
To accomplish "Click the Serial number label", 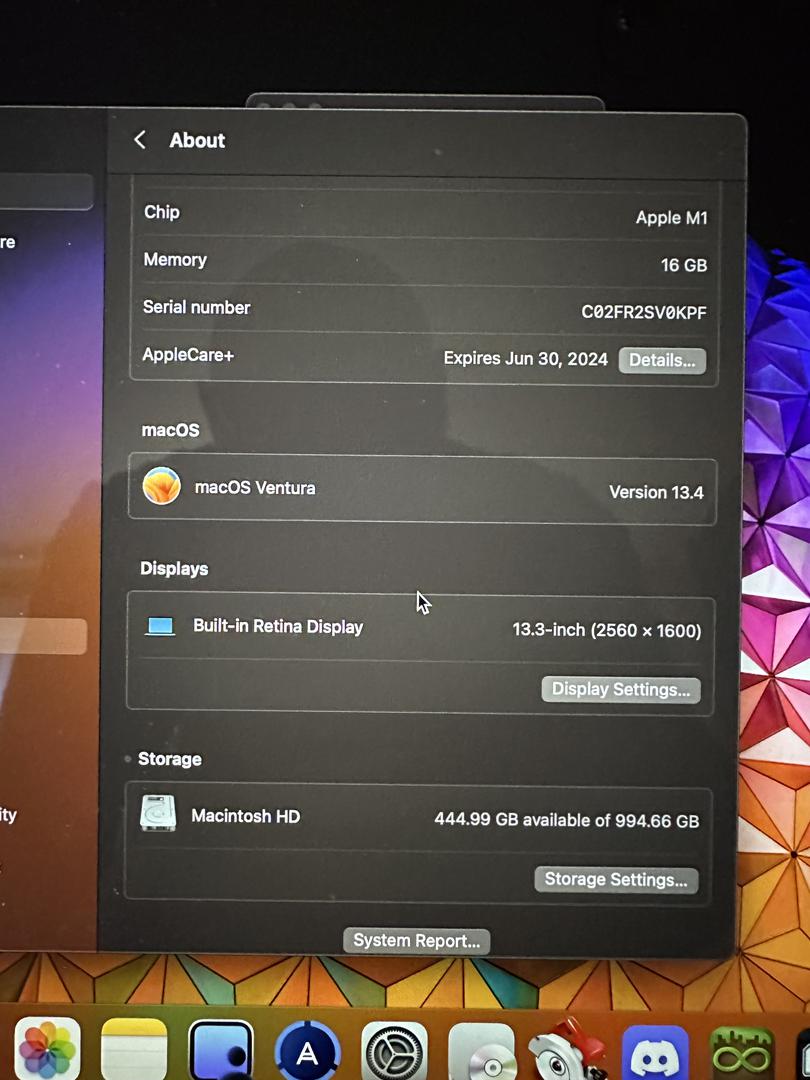I will click(x=196, y=307).
